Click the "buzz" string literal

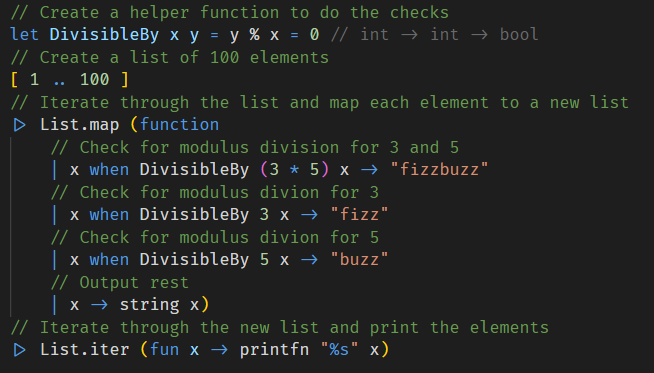pos(359,260)
